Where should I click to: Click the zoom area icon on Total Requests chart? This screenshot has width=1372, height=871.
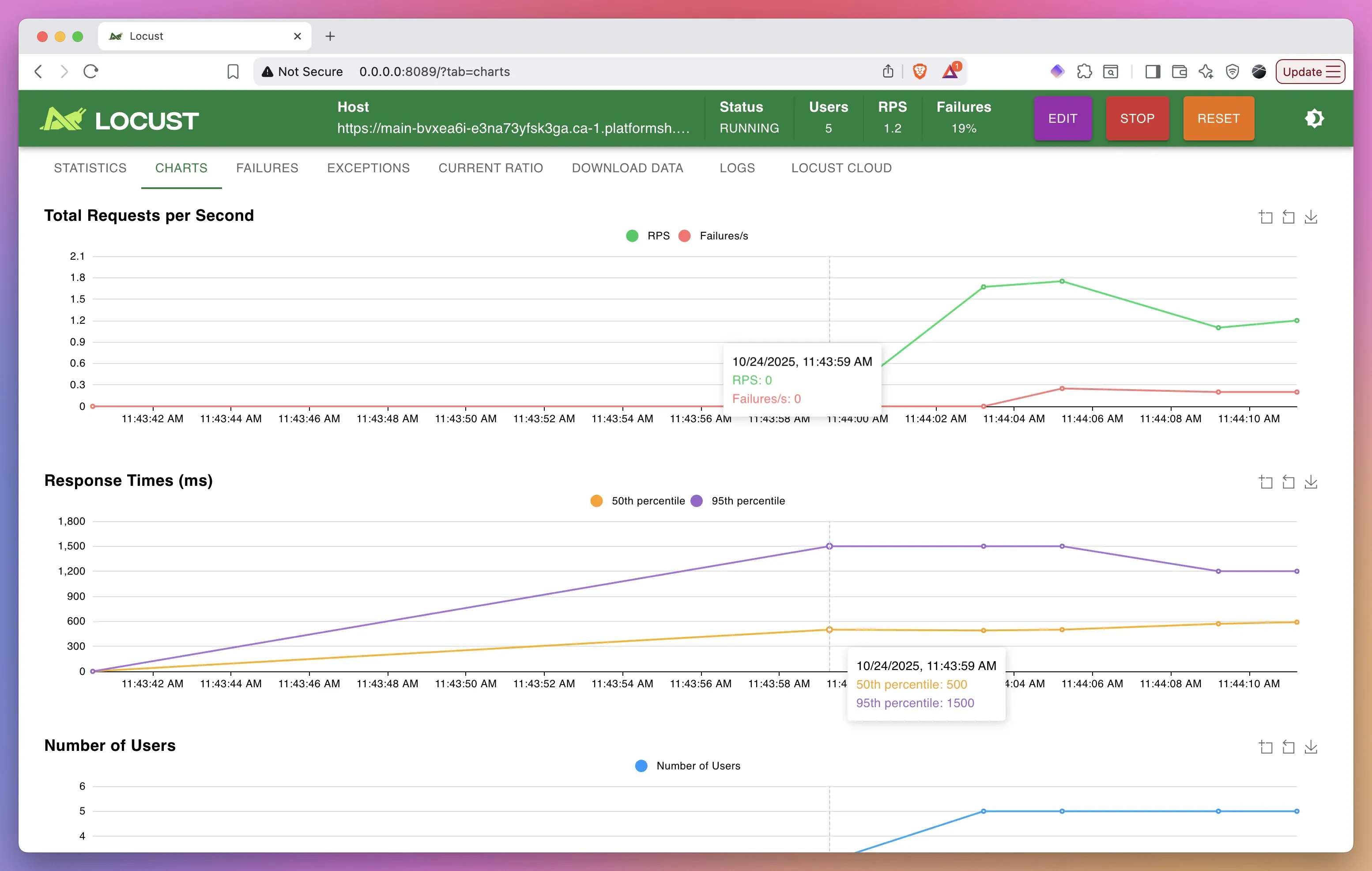pos(1266,217)
